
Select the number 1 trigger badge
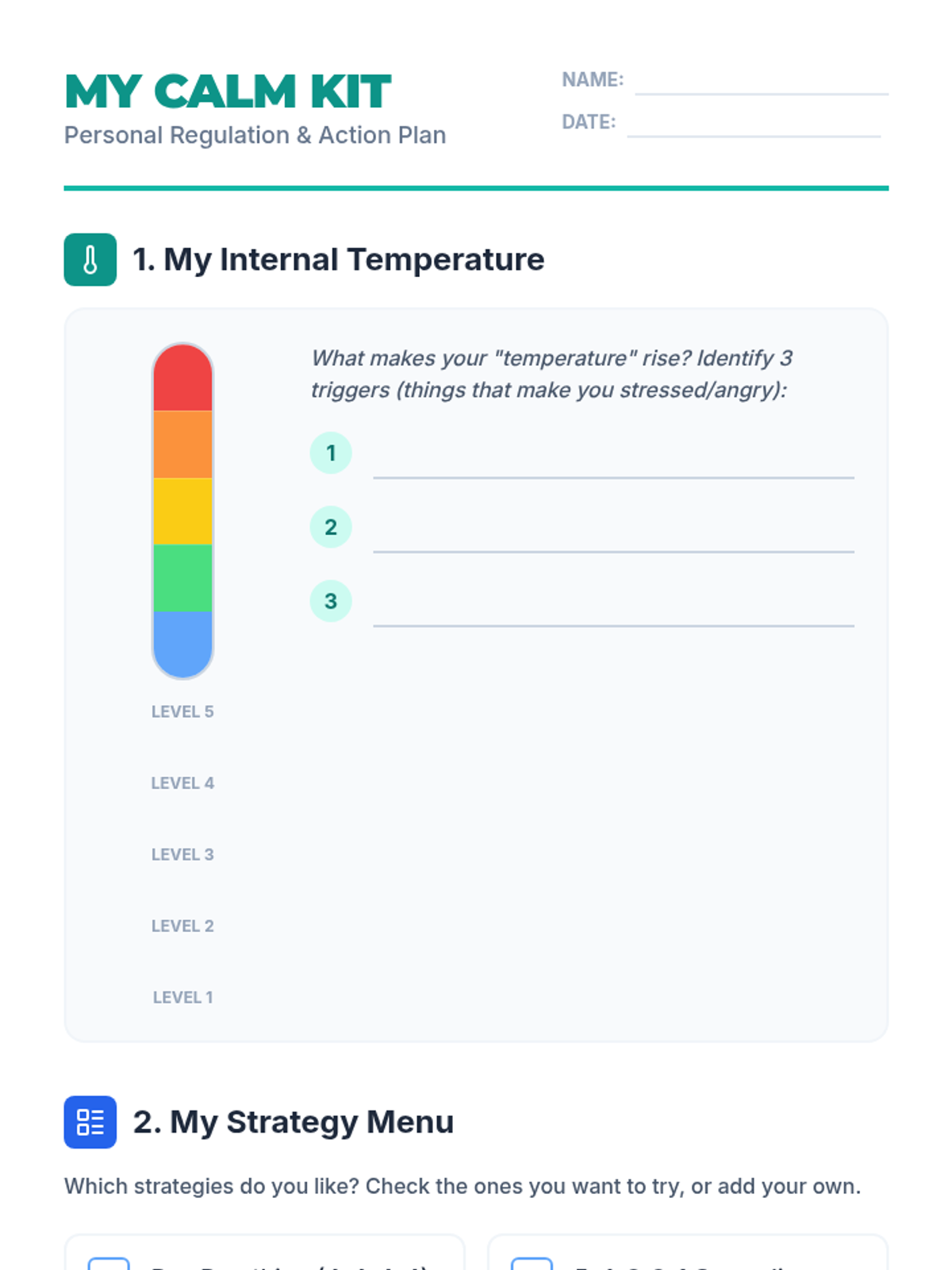[331, 453]
